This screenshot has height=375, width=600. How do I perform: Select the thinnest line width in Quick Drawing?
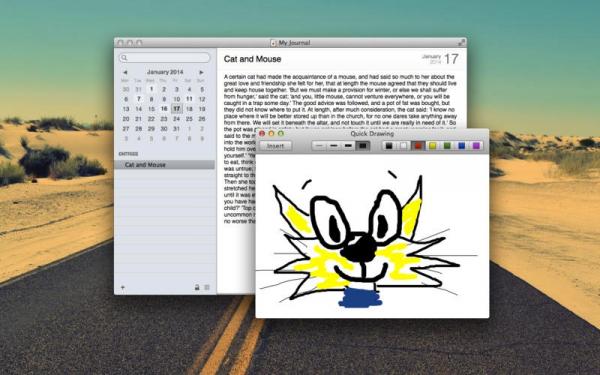pyautogui.click(x=319, y=146)
